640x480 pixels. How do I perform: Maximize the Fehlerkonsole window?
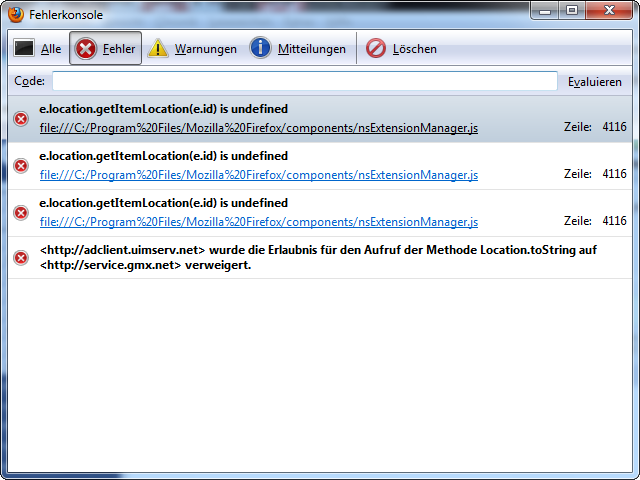pos(572,10)
